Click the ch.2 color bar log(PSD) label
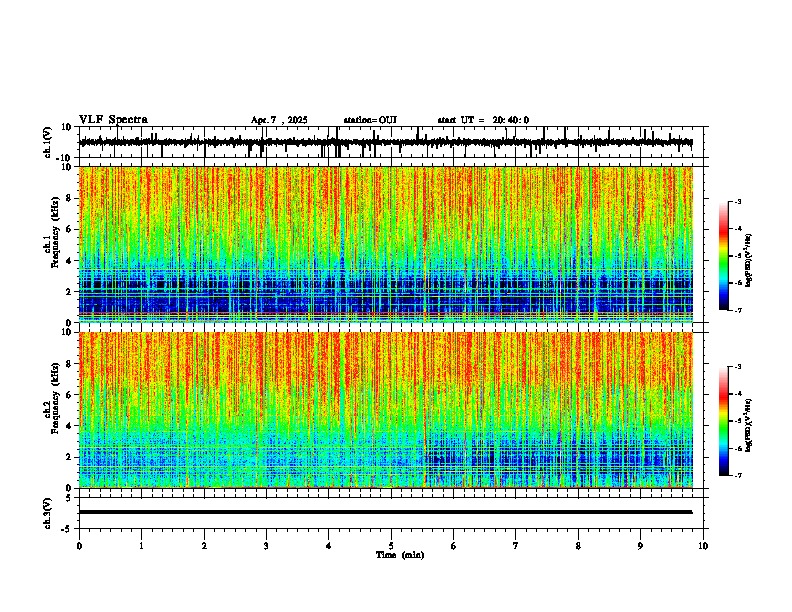The image size is (792, 612). coord(749,425)
